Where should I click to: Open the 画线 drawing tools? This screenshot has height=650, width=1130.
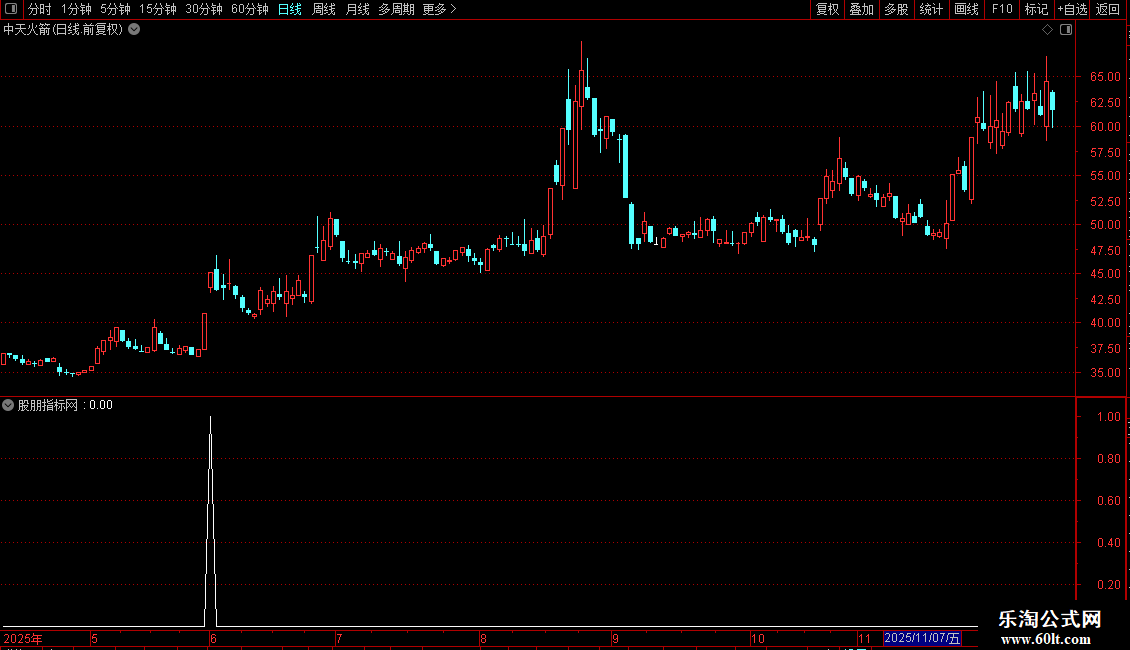coord(966,9)
